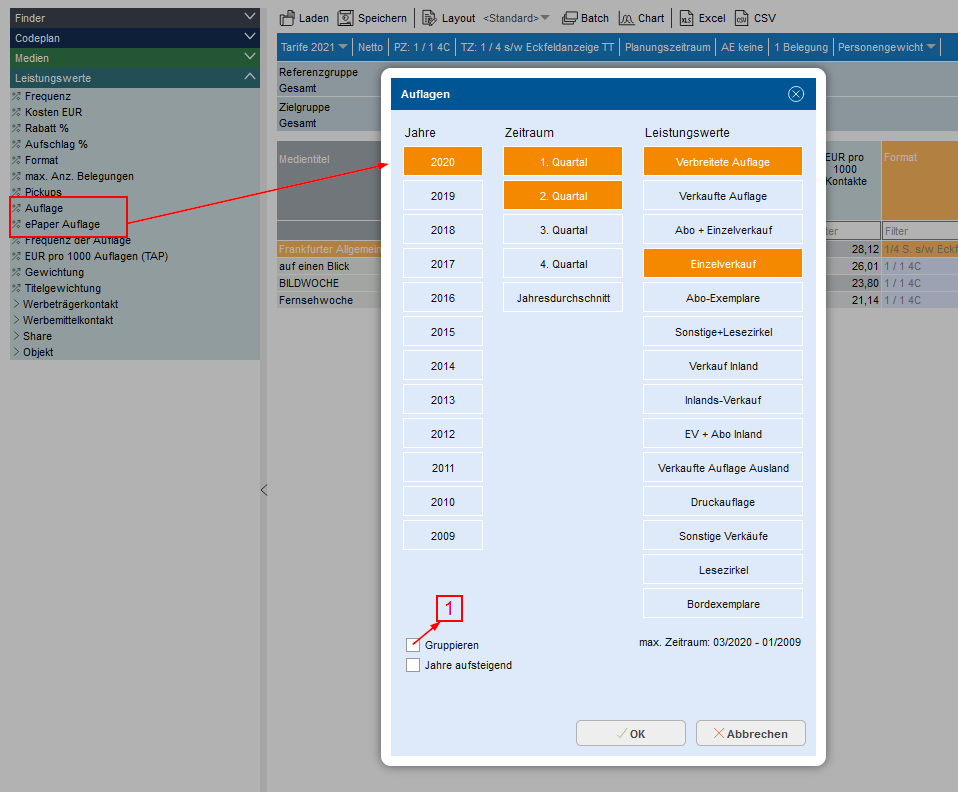Enable the Gruppieren checkbox
Image resolution: width=958 pixels, height=792 pixels.
click(413, 645)
